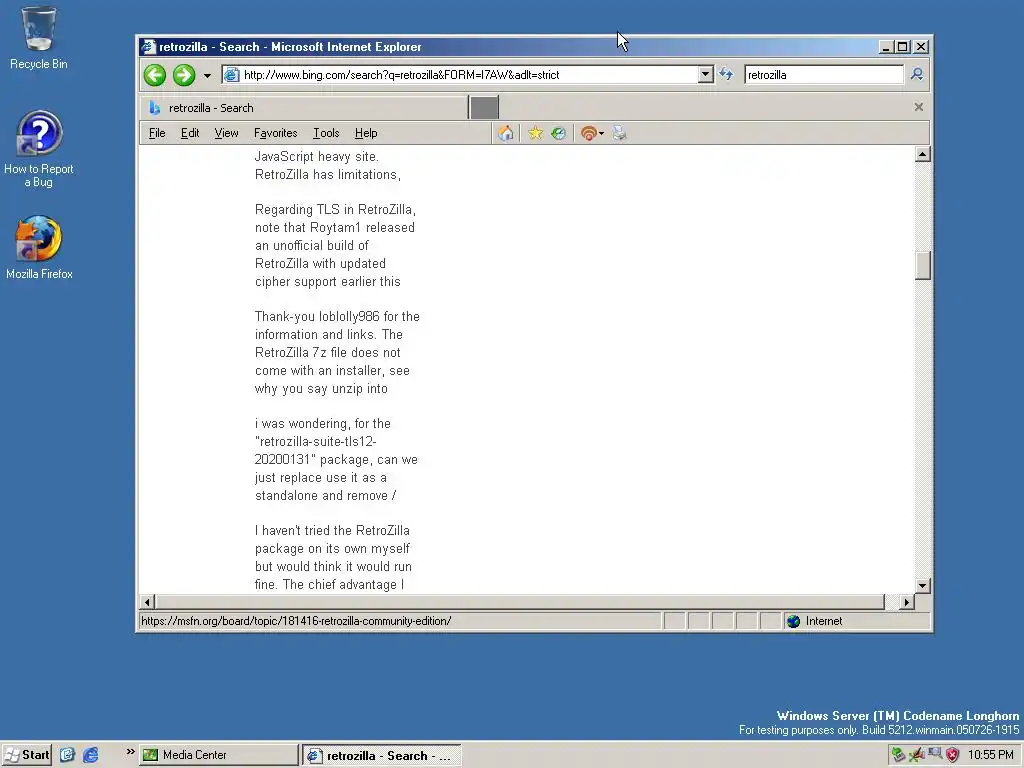Open the View menu
The image size is (1024, 768).
(226, 133)
